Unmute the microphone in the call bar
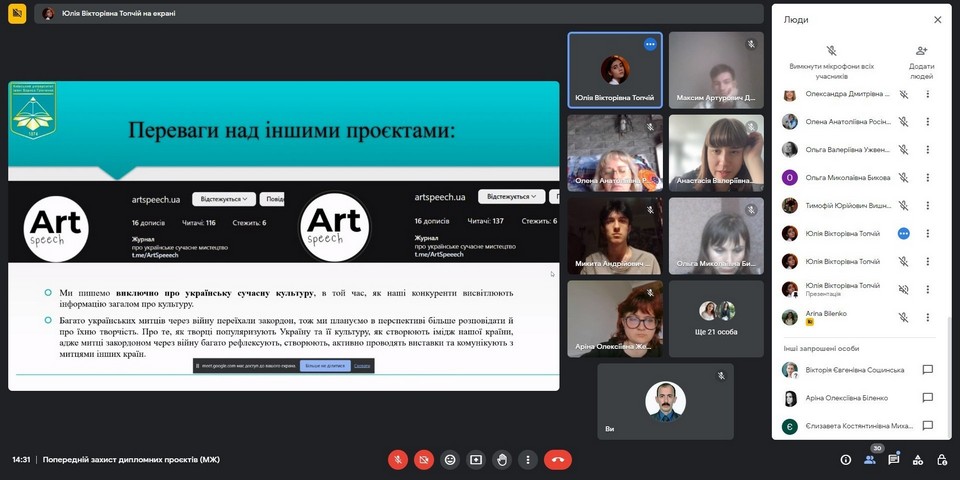Image resolution: width=960 pixels, height=480 pixels. [398, 460]
